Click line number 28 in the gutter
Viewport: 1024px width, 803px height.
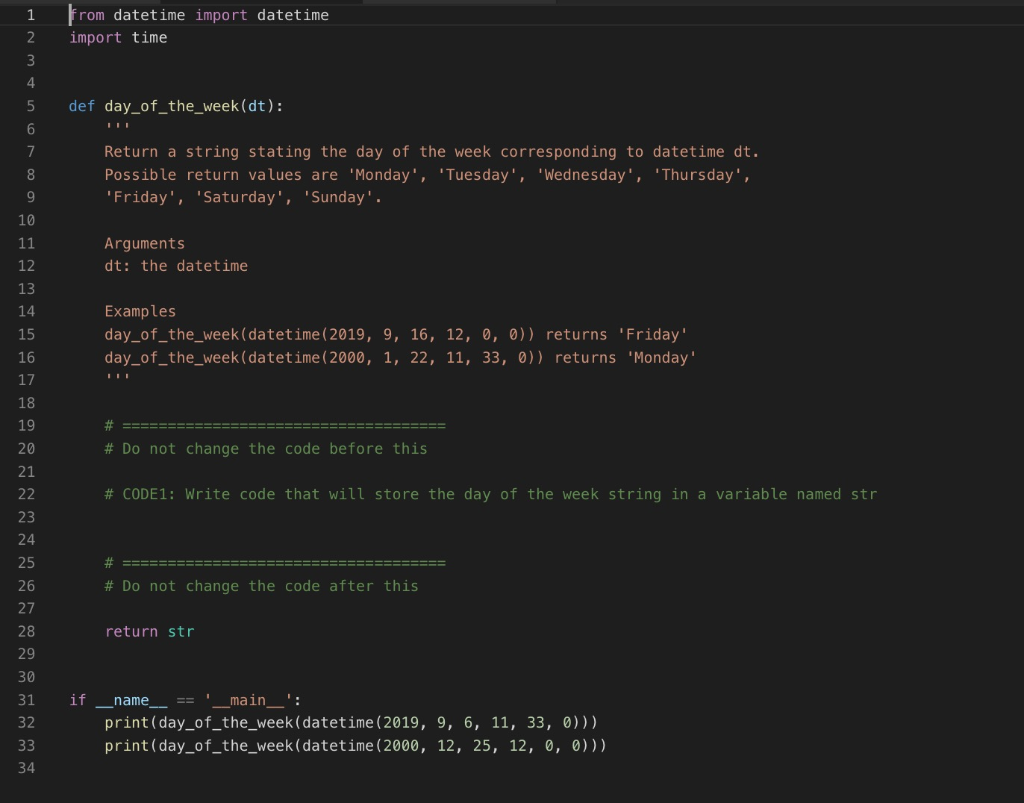(26, 632)
